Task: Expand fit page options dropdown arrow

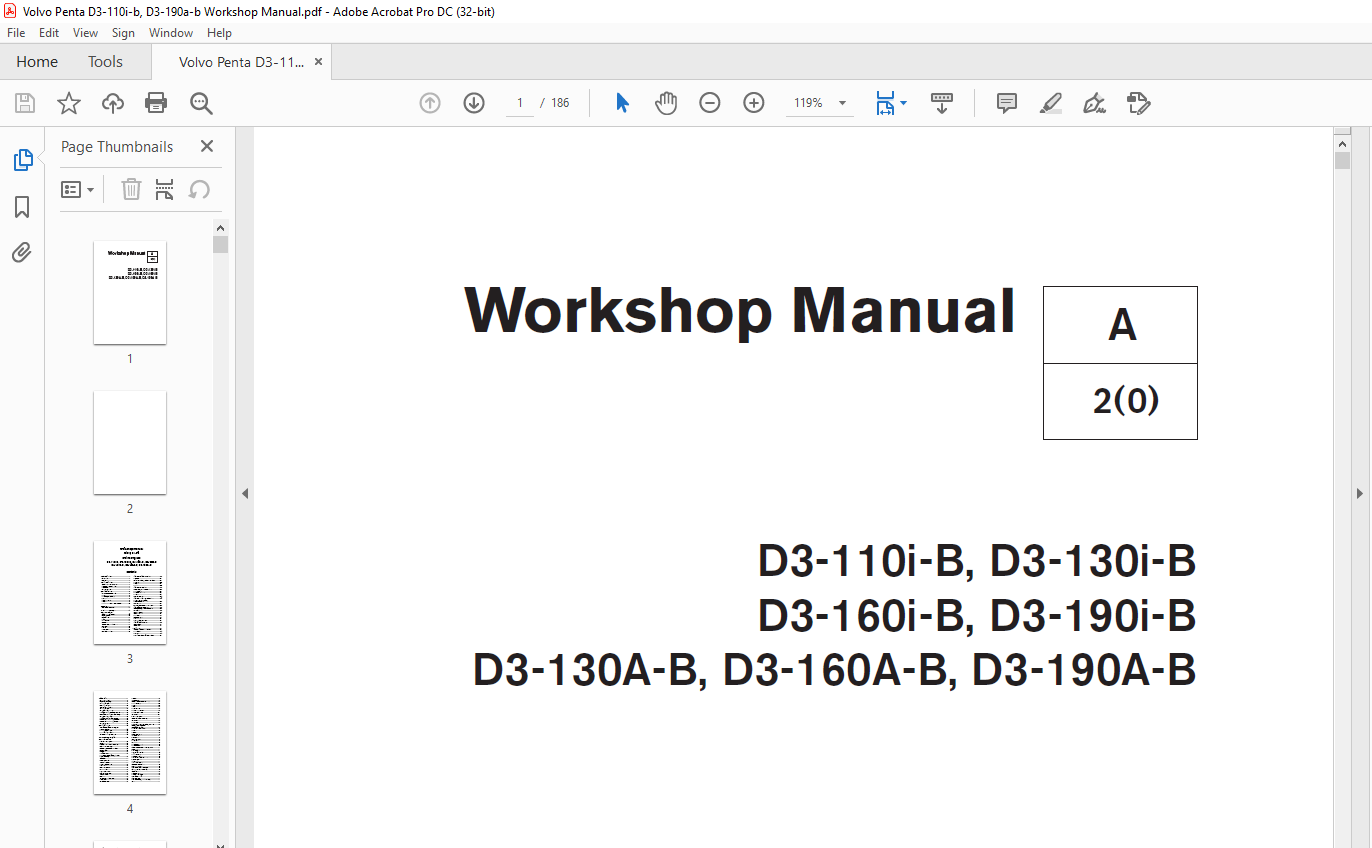Action: pos(904,103)
